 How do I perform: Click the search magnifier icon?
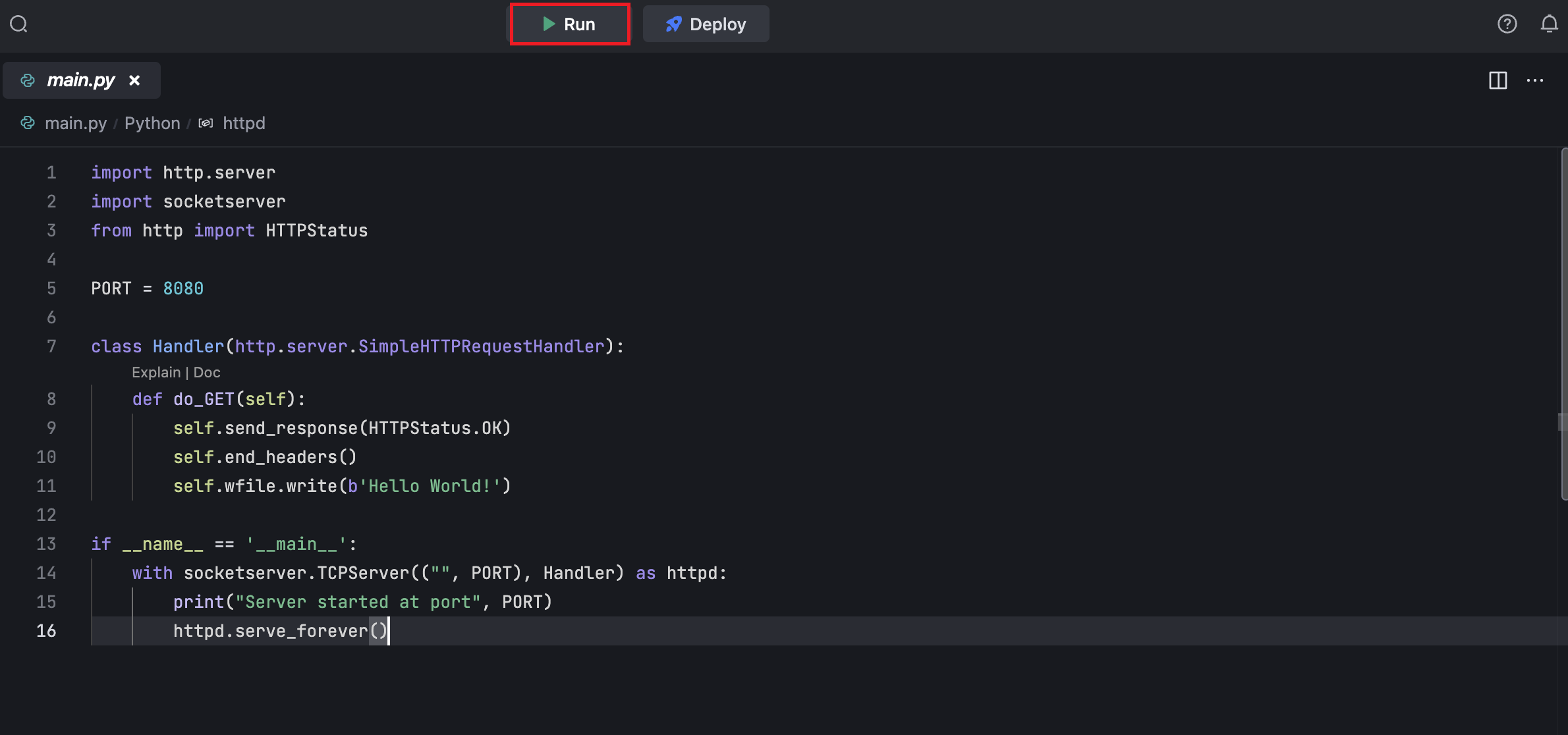[18, 24]
